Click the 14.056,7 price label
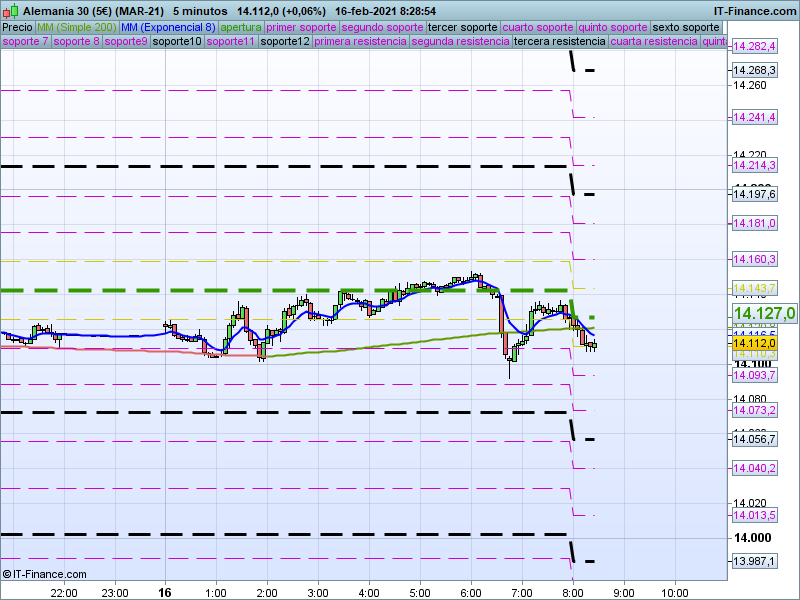The image size is (800, 600). pos(754,439)
